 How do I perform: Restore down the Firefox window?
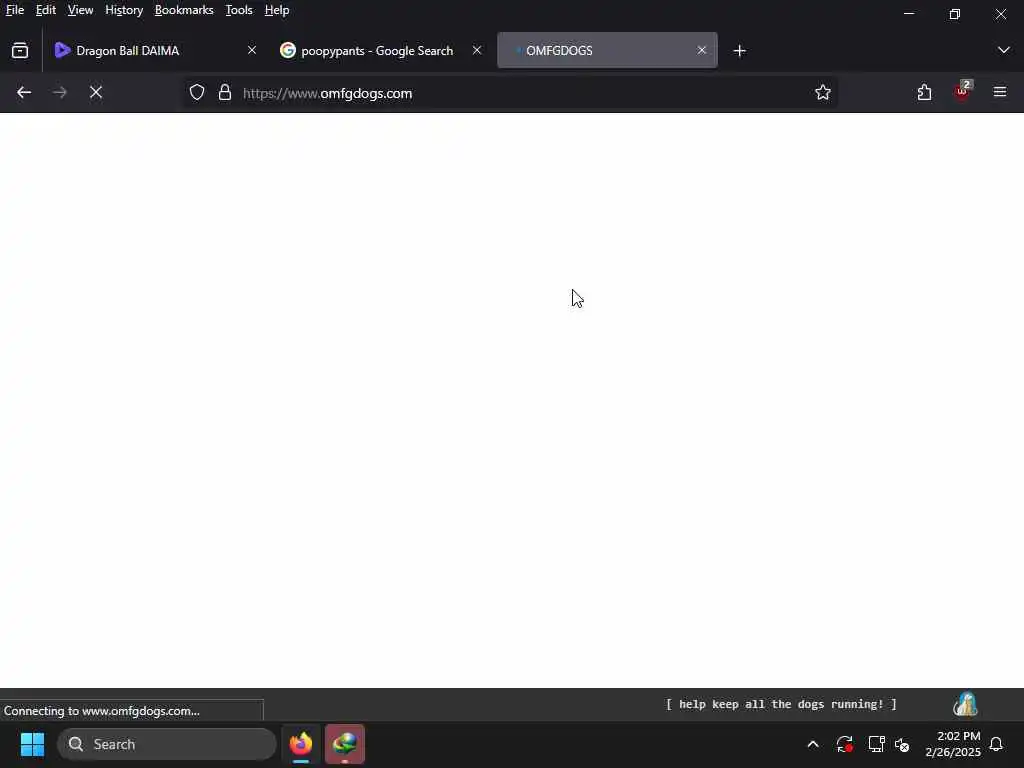point(955,14)
